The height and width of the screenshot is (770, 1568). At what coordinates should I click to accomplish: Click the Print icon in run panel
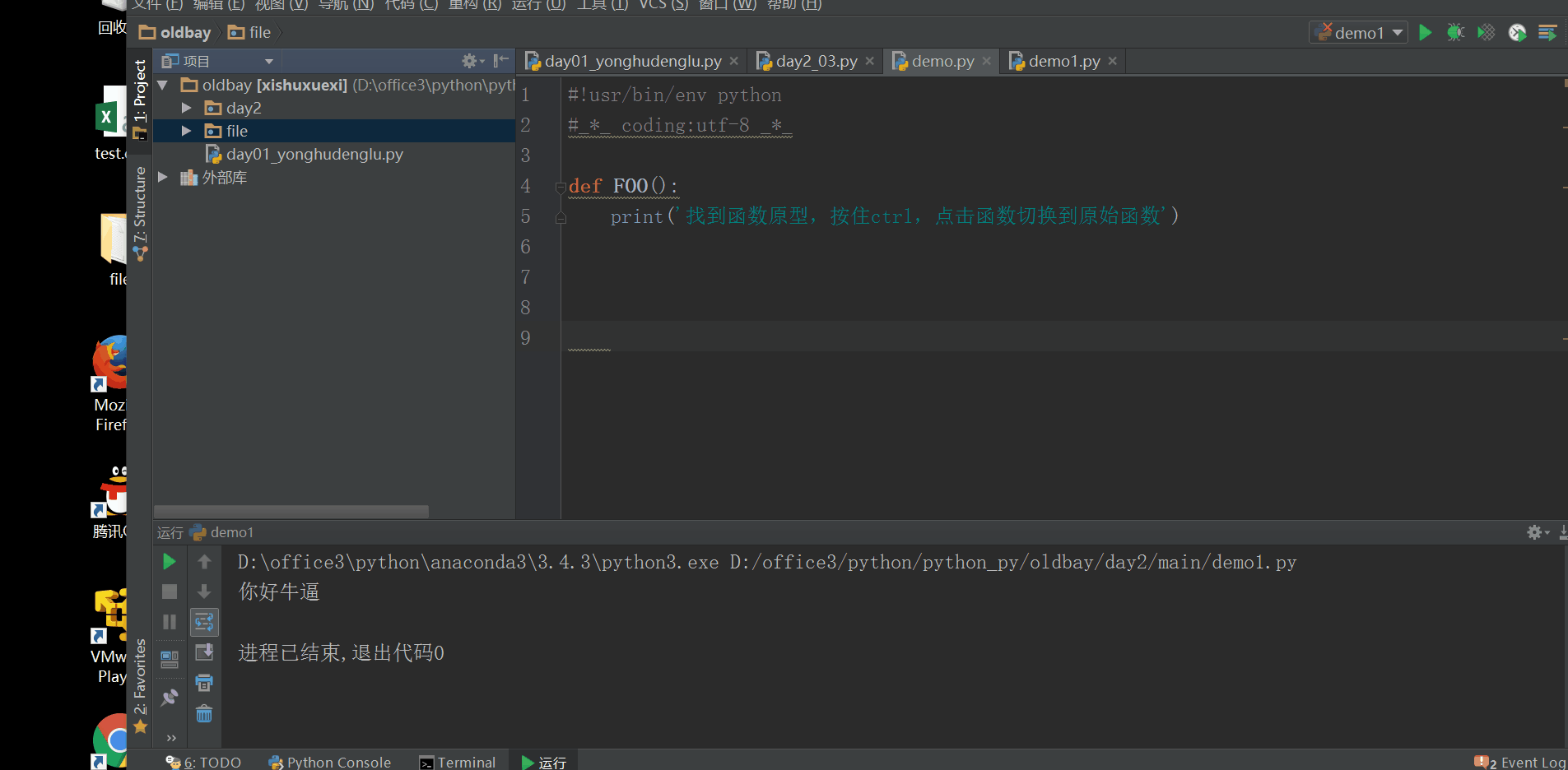(204, 683)
